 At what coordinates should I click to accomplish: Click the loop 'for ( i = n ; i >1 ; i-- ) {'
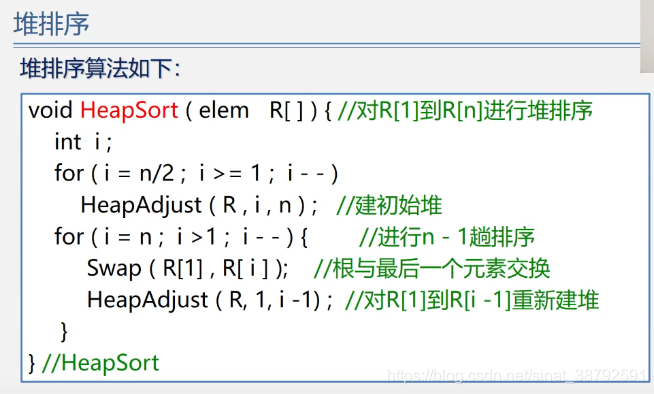tap(181, 237)
